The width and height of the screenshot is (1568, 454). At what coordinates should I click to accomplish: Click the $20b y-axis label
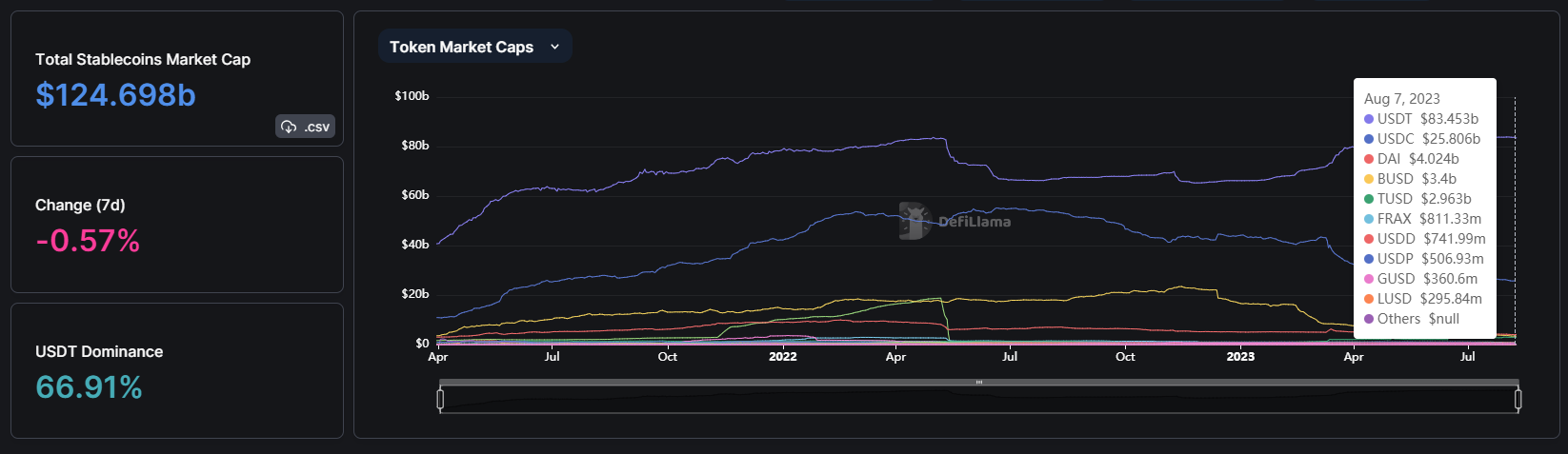click(415, 294)
